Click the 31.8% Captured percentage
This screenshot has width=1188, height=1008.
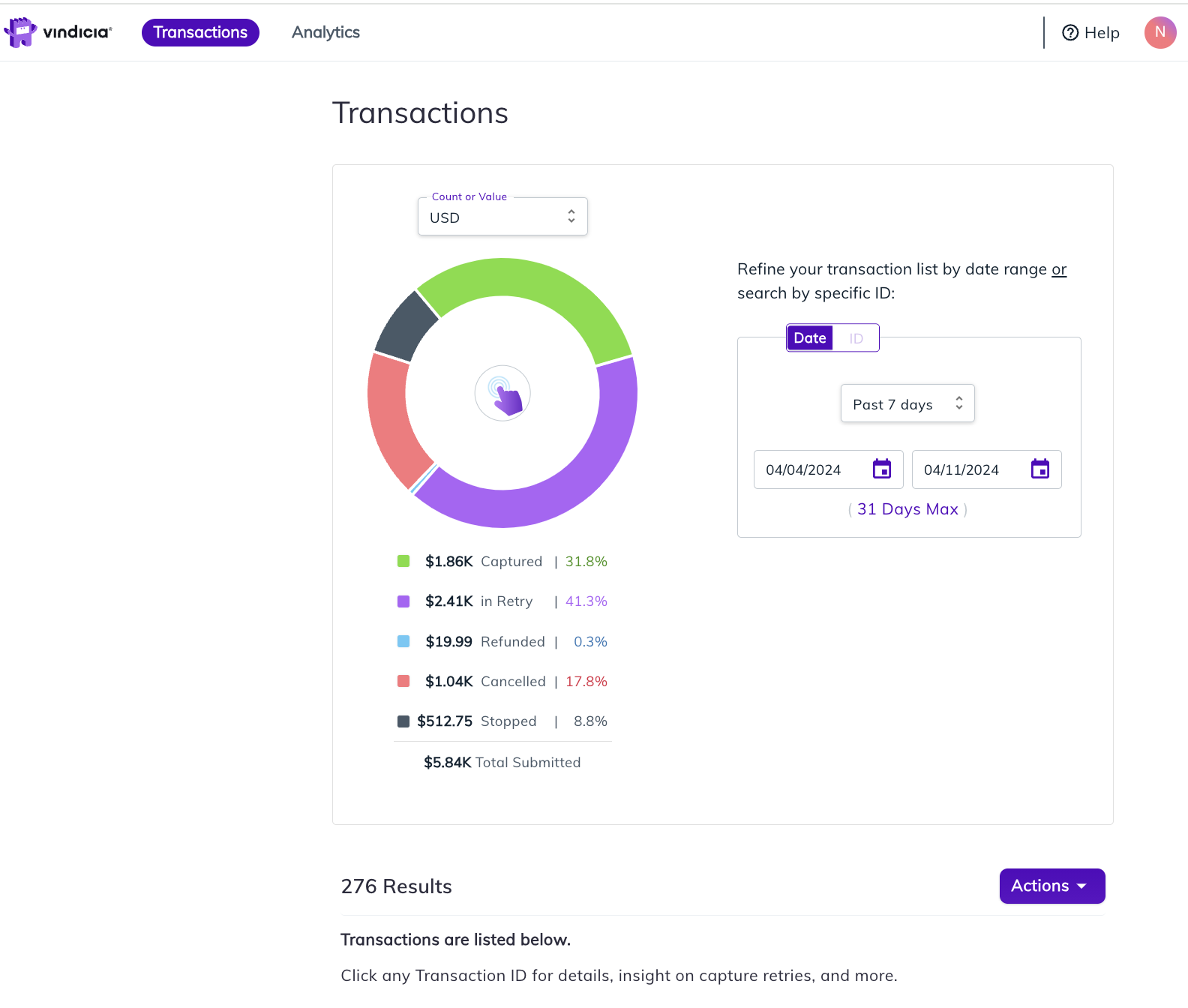586,562
